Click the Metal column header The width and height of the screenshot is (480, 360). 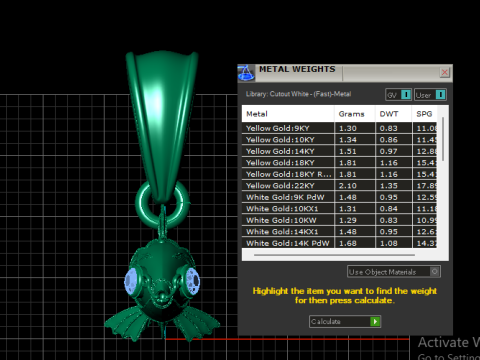[288, 114]
